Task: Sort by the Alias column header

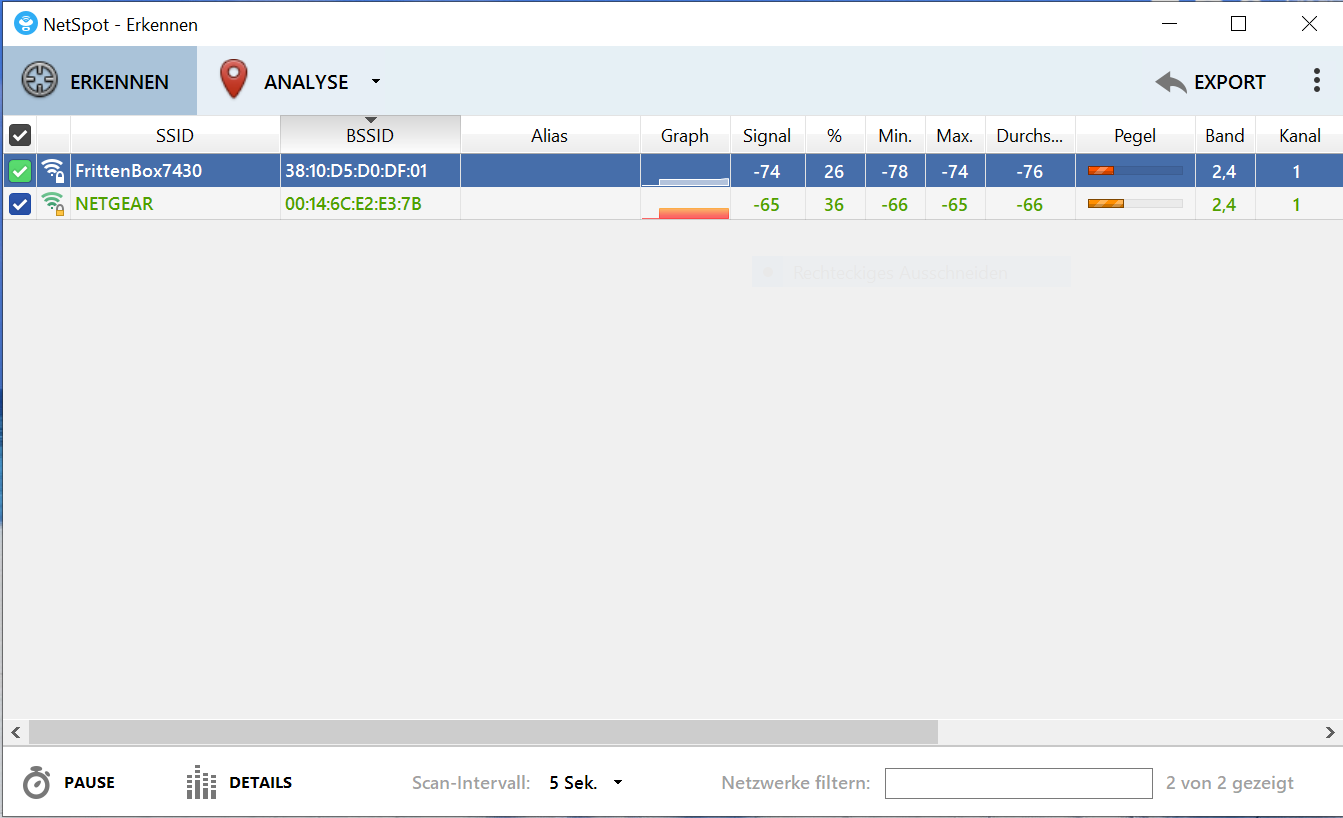Action: [x=550, y=136]
